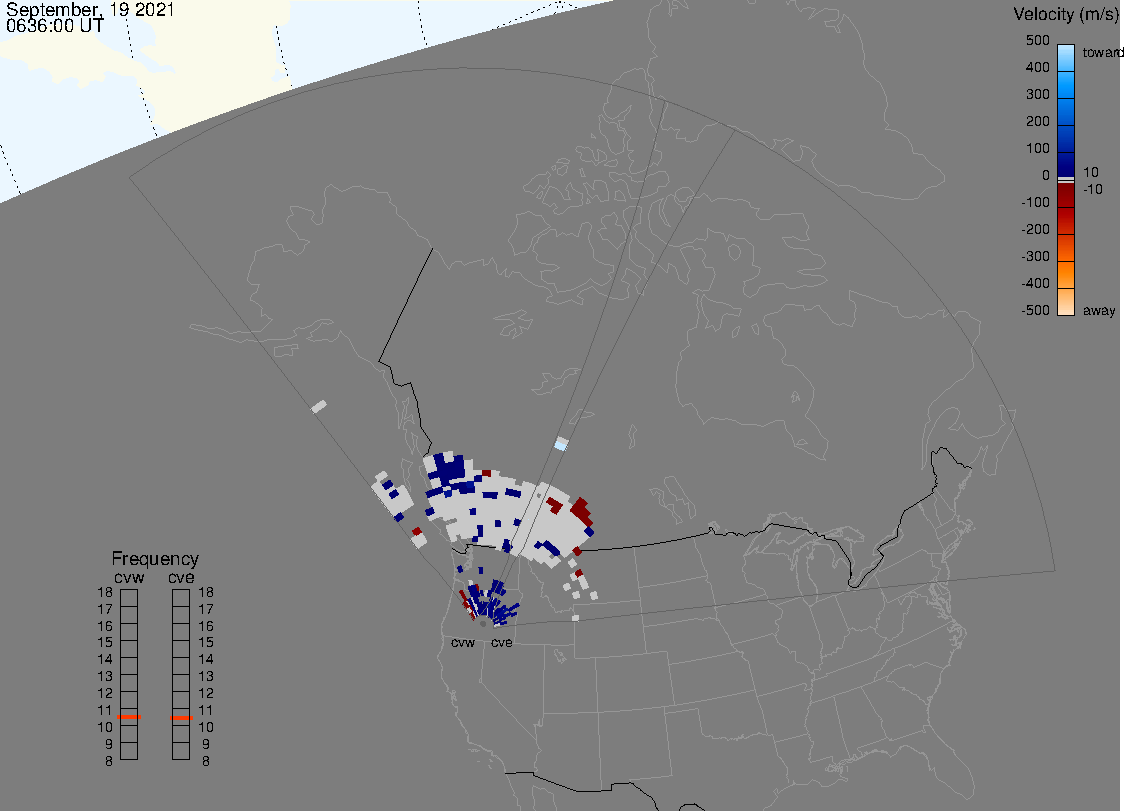Click the 'cvw' radar station label on map
The image size is (1124, 811).
click(463, 642)
